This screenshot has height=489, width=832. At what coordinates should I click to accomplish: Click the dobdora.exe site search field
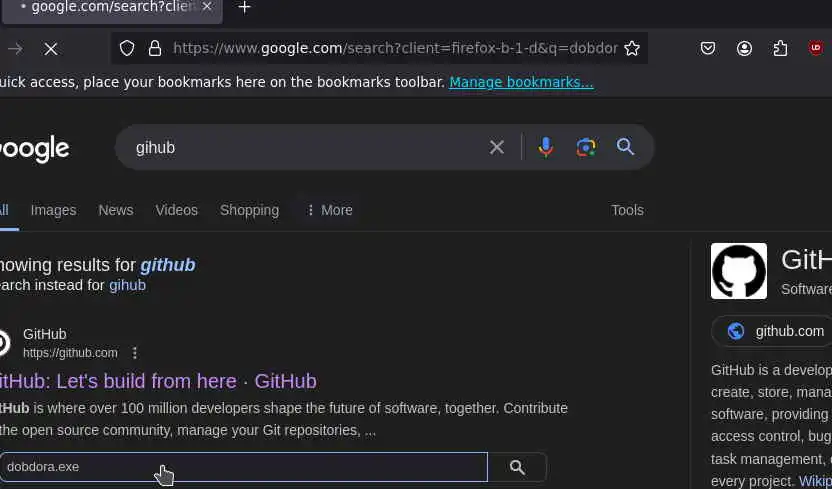click(x=244, y=467)
